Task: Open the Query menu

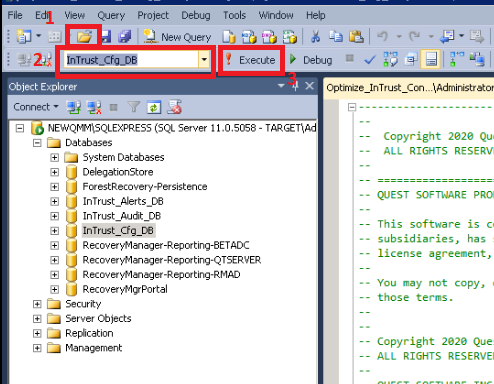Action: [111, 15]
